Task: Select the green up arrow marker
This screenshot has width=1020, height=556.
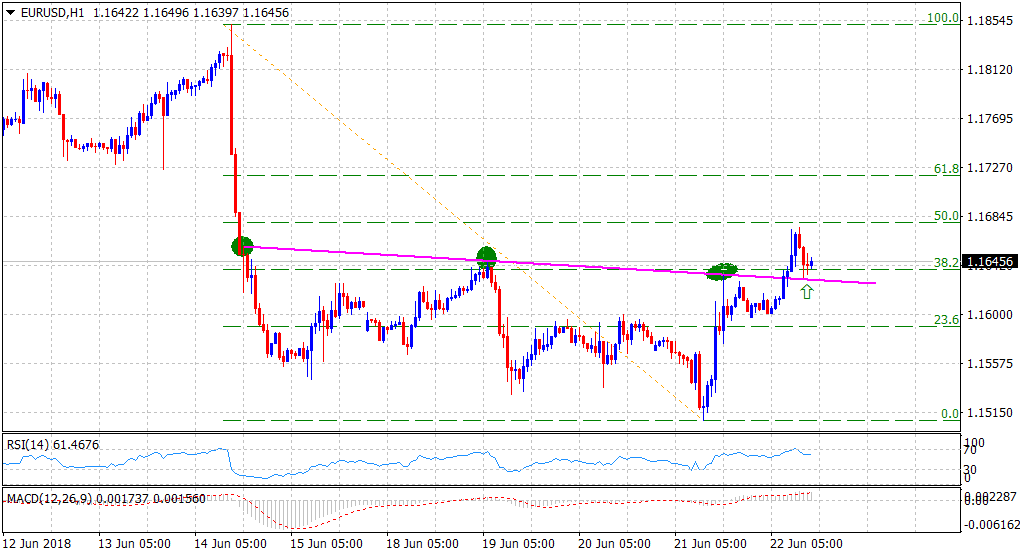Action: pyautogui.click(x=806, y=292)
